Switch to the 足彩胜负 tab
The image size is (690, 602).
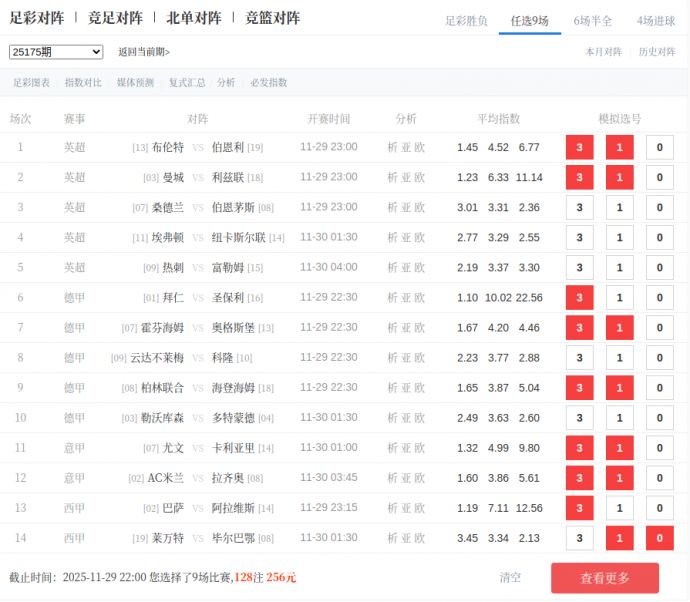[x=466, y=20]
